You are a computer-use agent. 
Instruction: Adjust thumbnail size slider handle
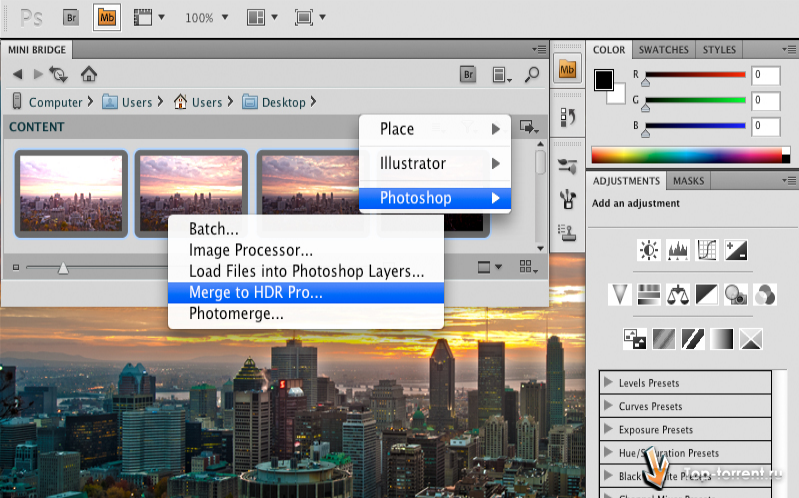(63, 268)
